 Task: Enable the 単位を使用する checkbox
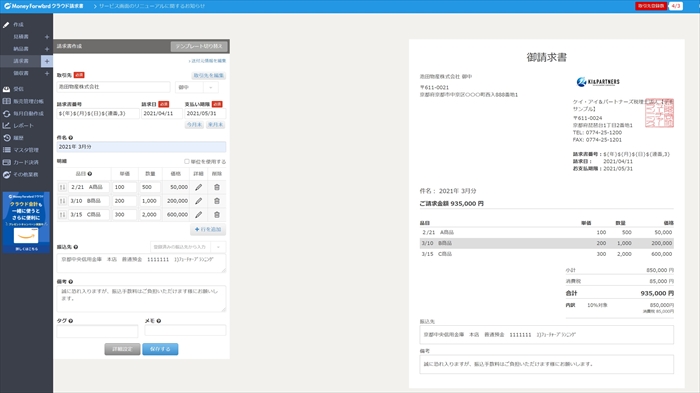pos(187,162)
